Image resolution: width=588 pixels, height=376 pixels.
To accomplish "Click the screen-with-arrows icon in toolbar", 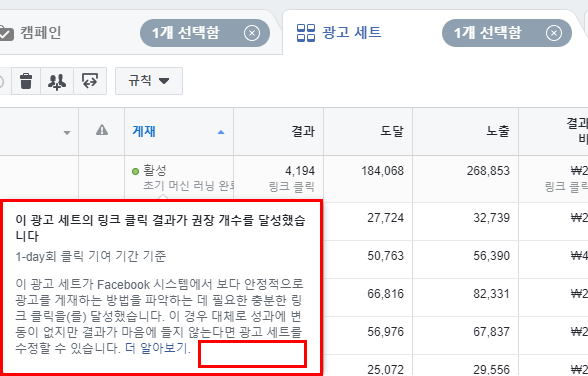I will pos(90,81).
